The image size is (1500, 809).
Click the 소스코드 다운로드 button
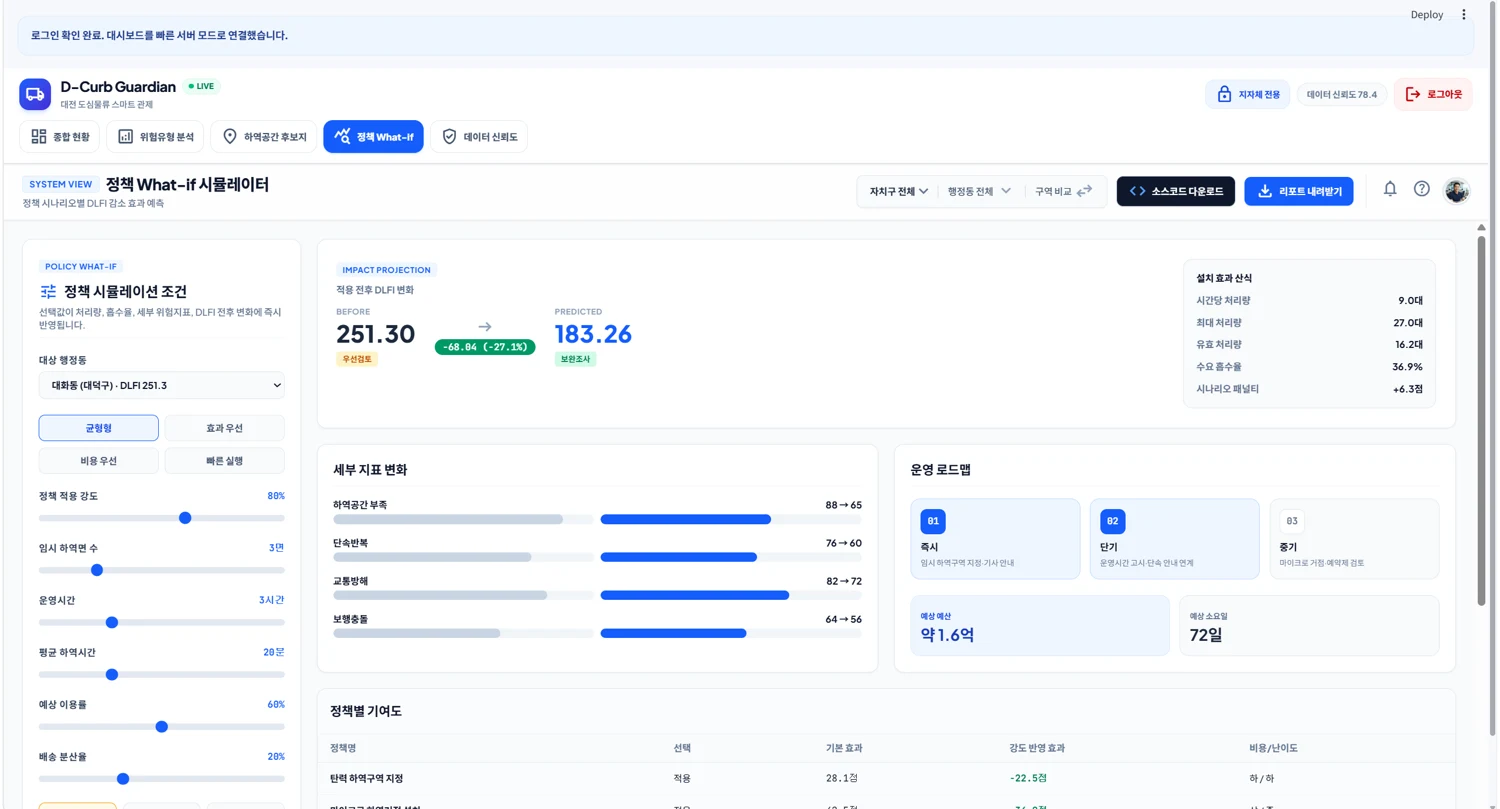(1176, 191)
